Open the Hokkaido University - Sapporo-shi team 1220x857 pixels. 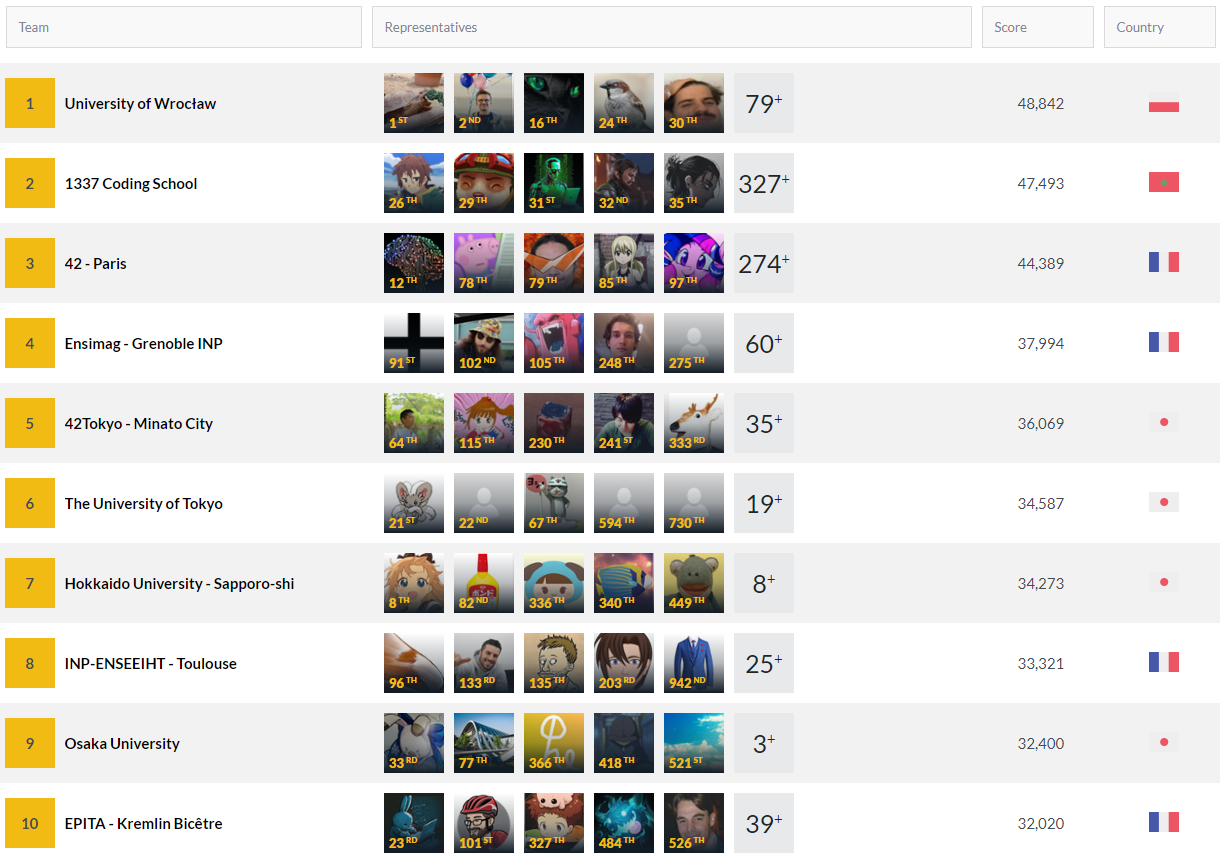click(x=180, y=583)
